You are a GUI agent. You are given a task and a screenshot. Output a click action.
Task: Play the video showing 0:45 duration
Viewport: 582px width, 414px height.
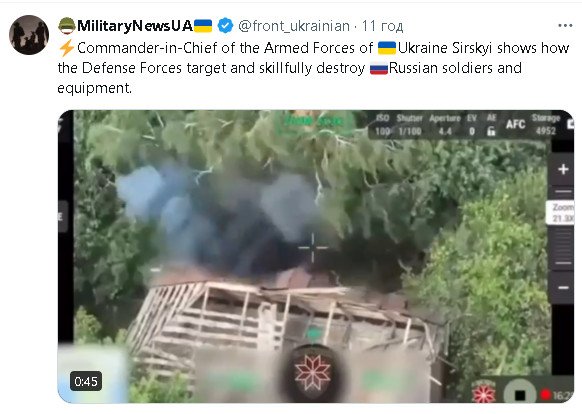(315, 256)
